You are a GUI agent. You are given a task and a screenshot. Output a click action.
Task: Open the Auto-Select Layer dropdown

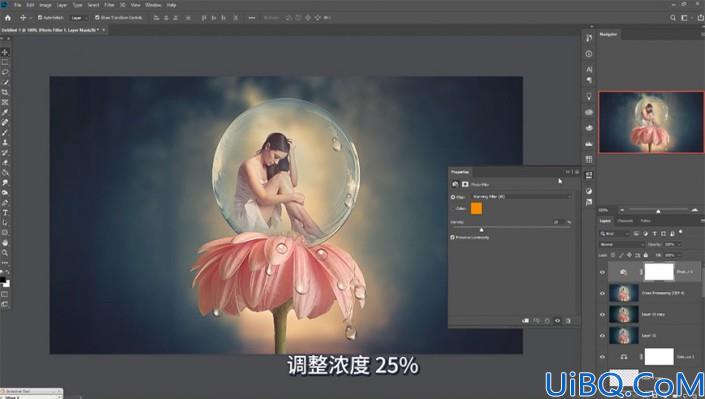[x=79, y=18]
